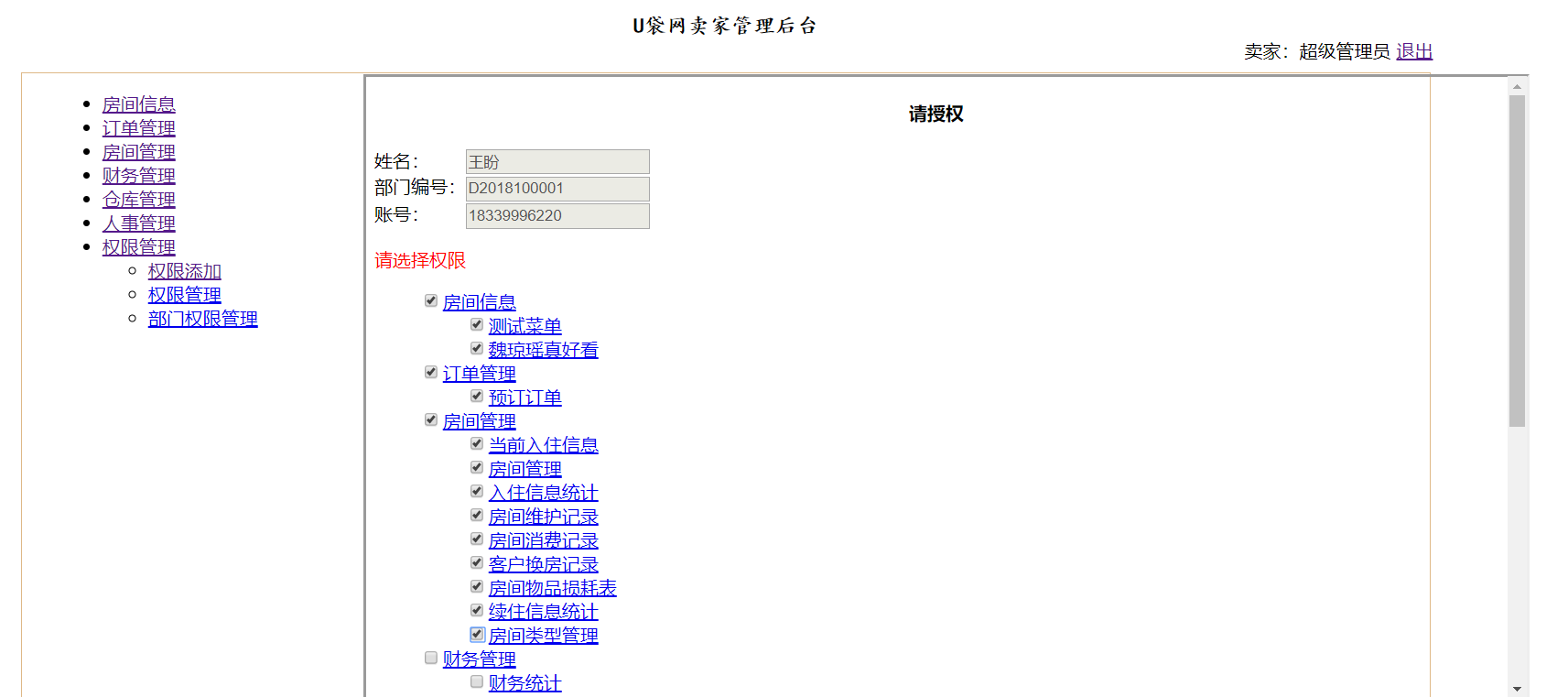Click the 财务统计 permission link

pyautogui.click(x=524, y=683)
